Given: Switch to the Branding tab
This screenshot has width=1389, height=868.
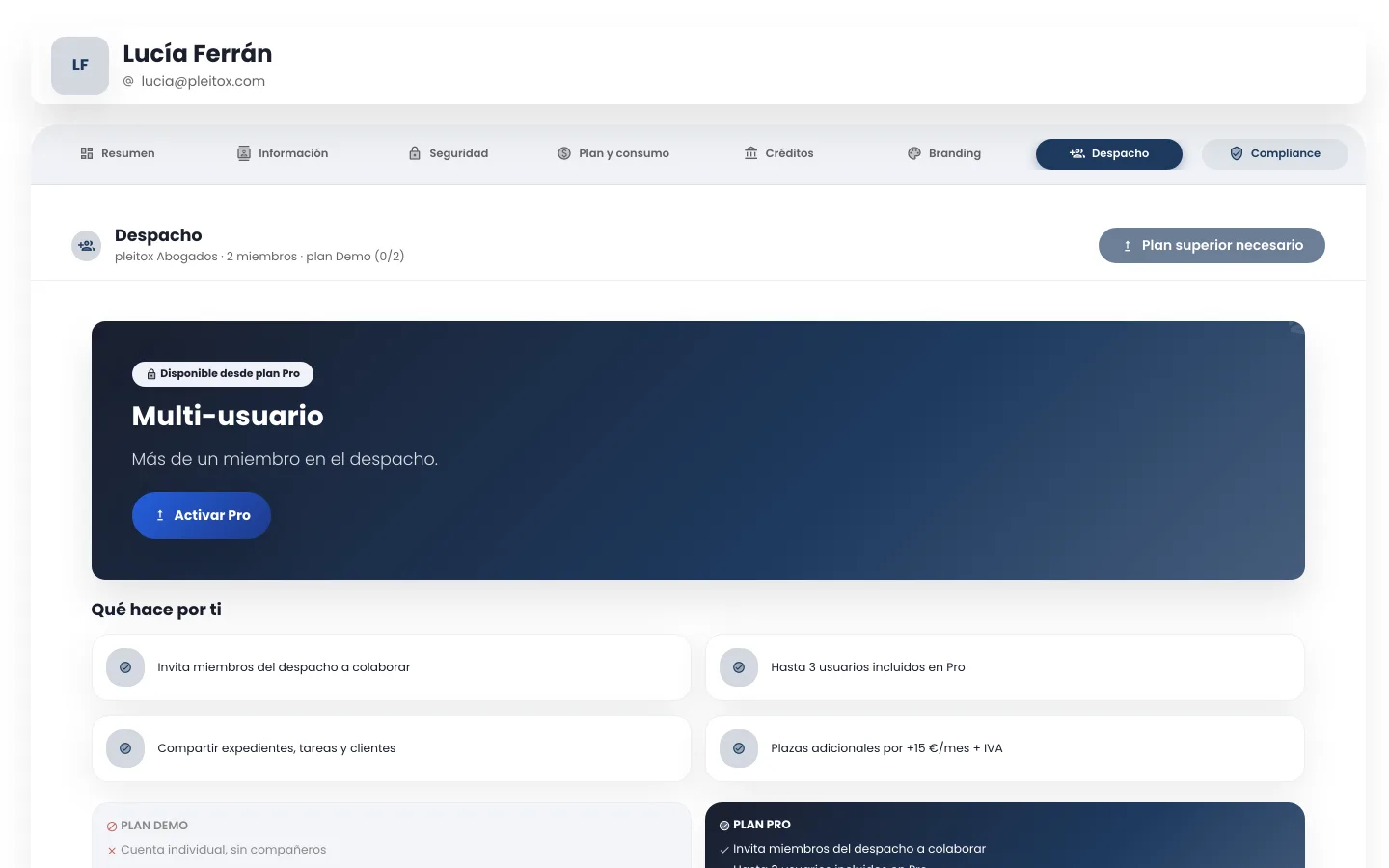Looking at the screenshot, I should (x=944, y=153).
